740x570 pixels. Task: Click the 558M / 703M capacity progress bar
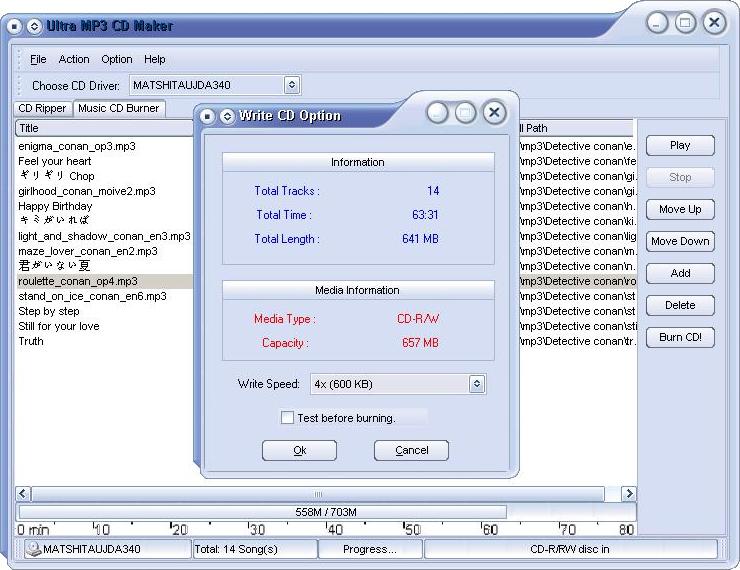pyautogui.click(x=326, y=512)
